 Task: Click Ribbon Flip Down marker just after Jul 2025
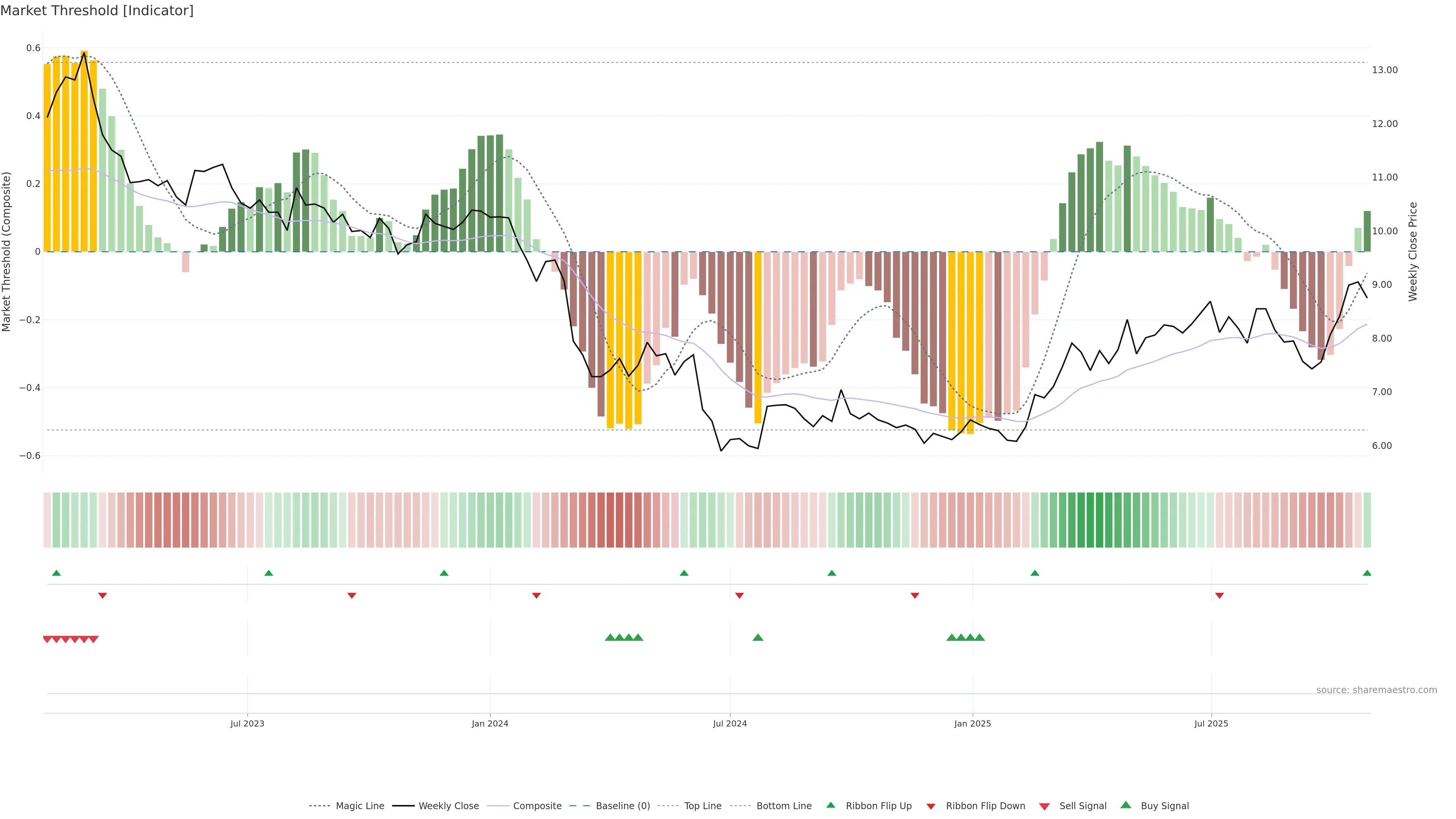(x=1219, y=596)
